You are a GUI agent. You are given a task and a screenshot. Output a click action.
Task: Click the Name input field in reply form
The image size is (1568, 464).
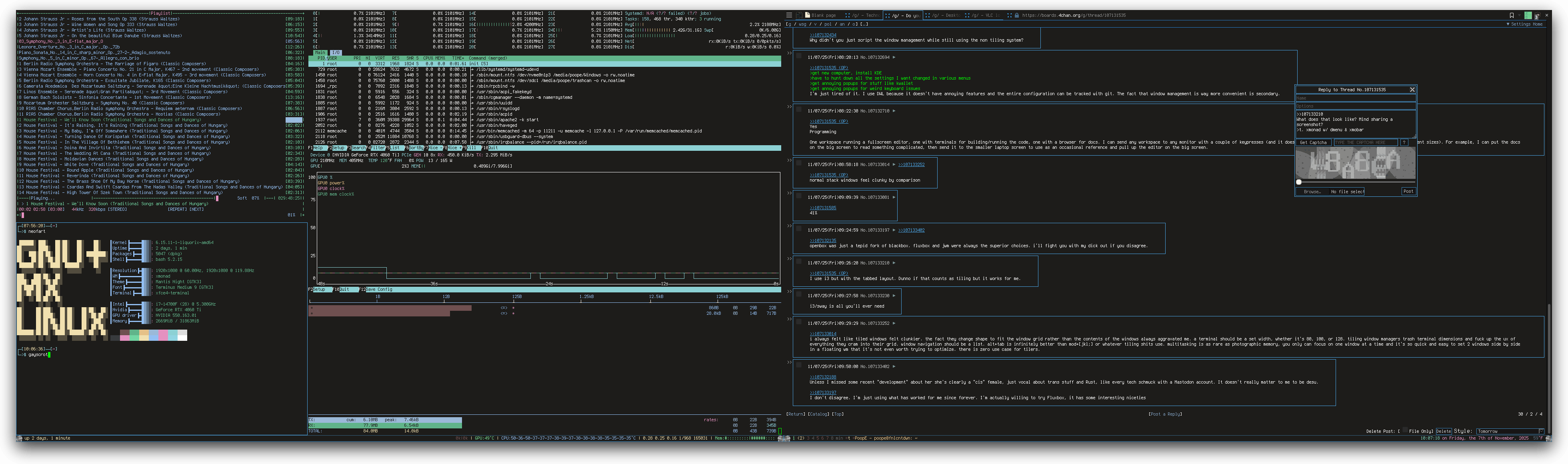[1355, 98]
